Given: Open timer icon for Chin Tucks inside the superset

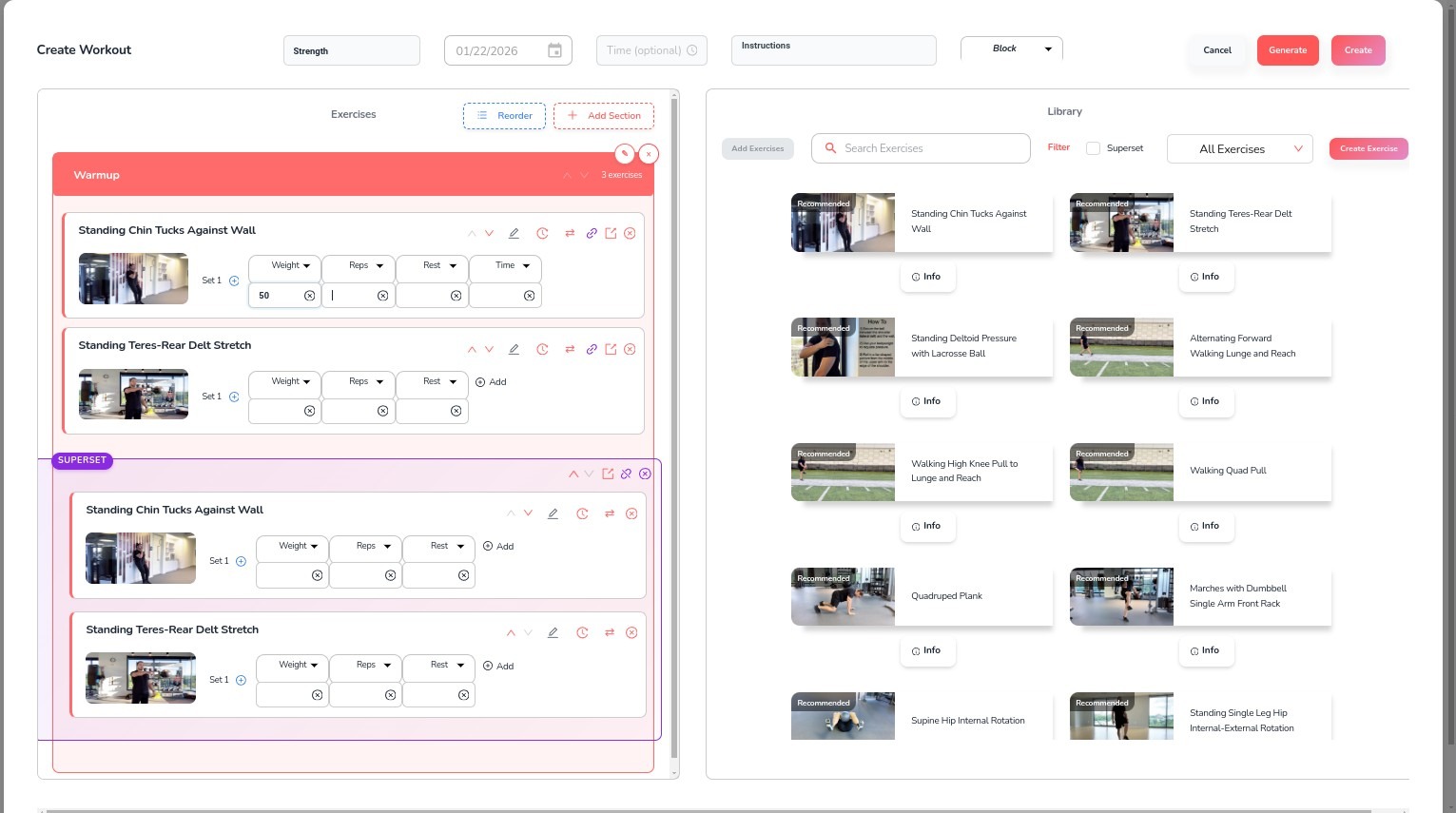Looking at the screenshot, I should (582, 513).
